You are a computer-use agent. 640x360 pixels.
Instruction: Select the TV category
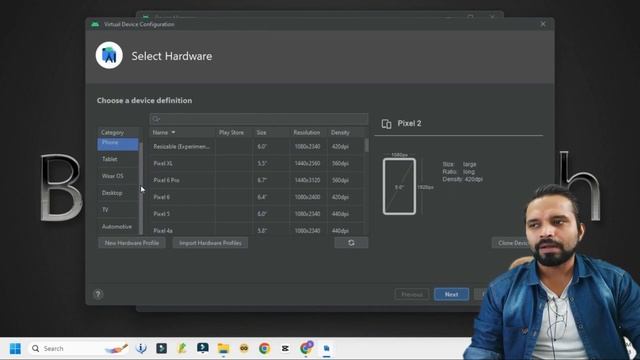118,209
